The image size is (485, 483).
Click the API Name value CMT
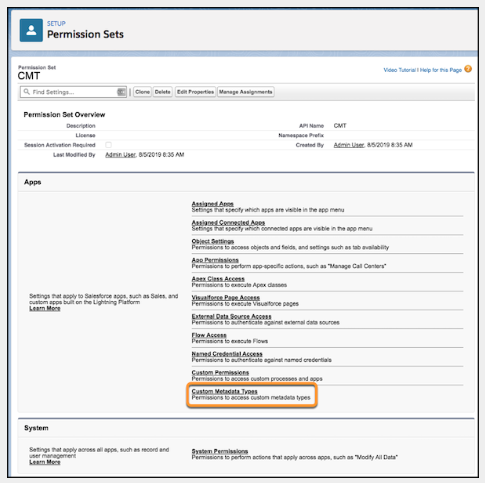click(x=340, y=126)
